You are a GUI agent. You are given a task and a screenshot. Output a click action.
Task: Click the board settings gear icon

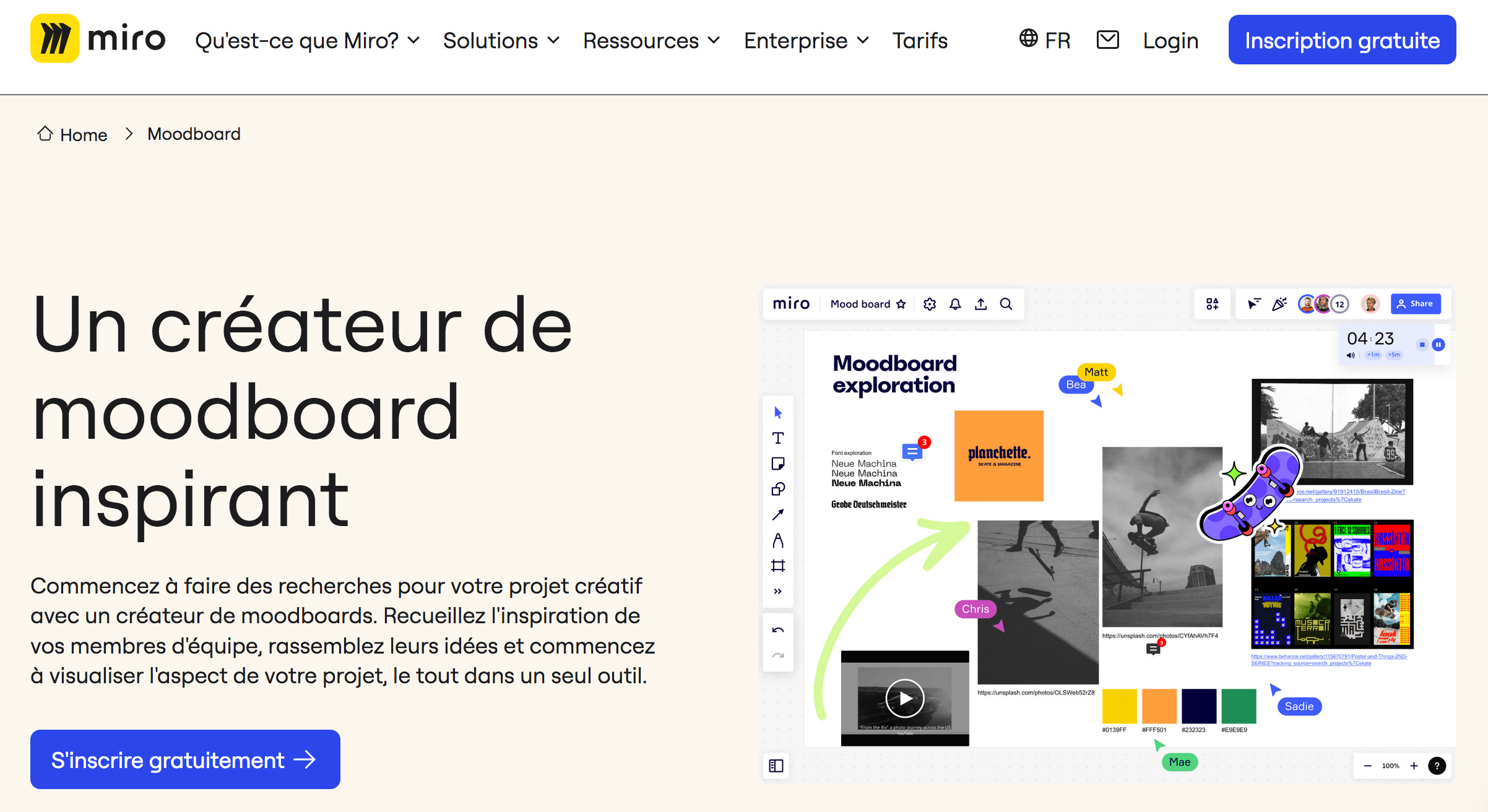929,304
